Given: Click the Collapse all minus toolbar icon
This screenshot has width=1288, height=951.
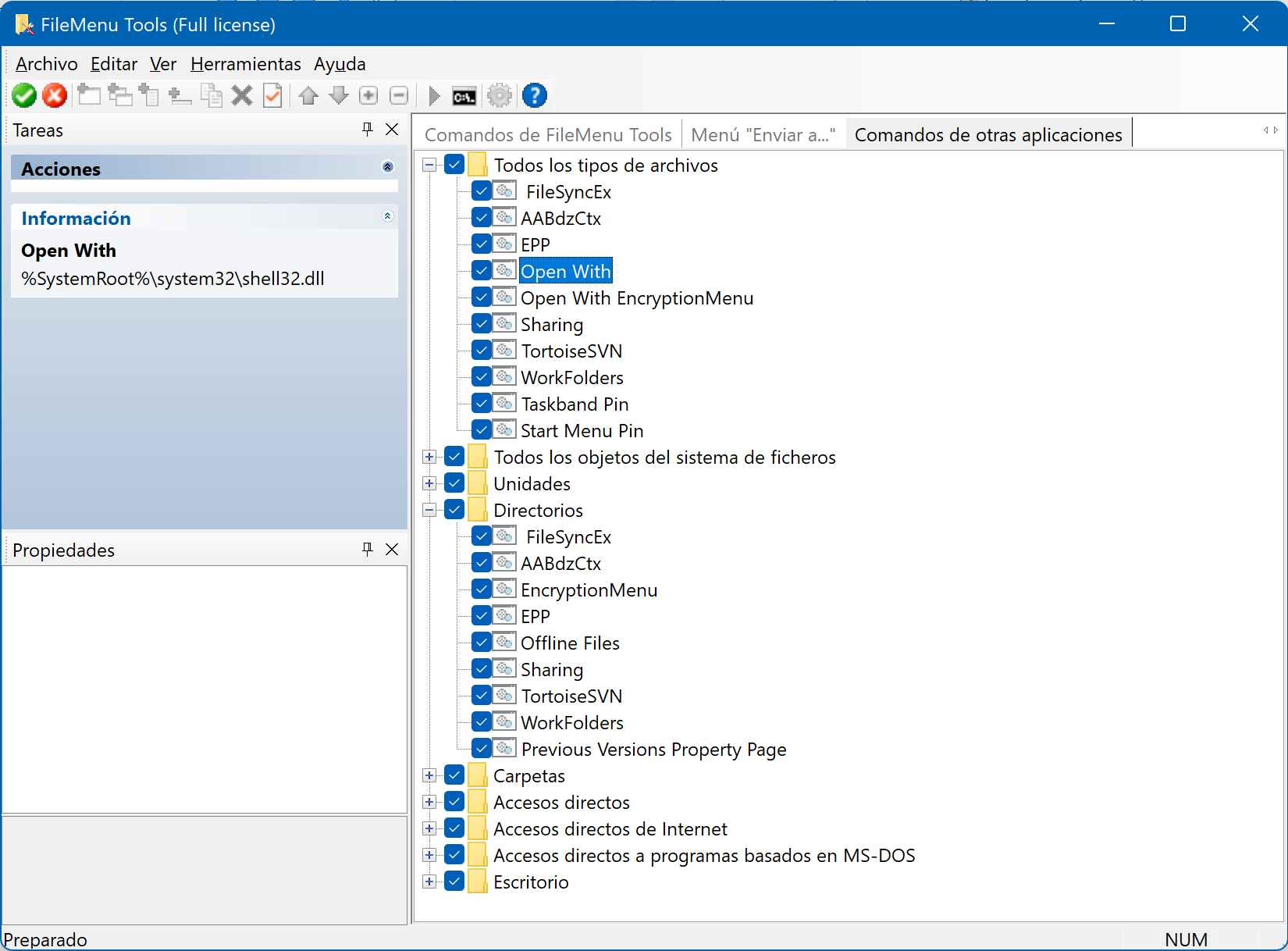Looking at the screenshot, I should (x=399, y=96).
